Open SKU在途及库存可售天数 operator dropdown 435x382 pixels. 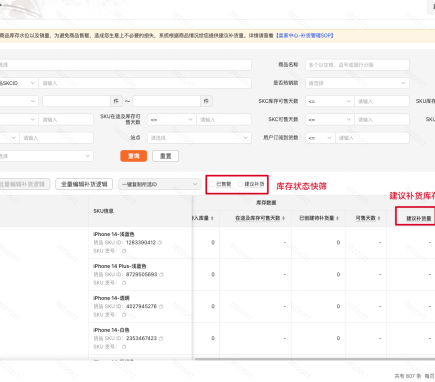(x=172, y=119)
